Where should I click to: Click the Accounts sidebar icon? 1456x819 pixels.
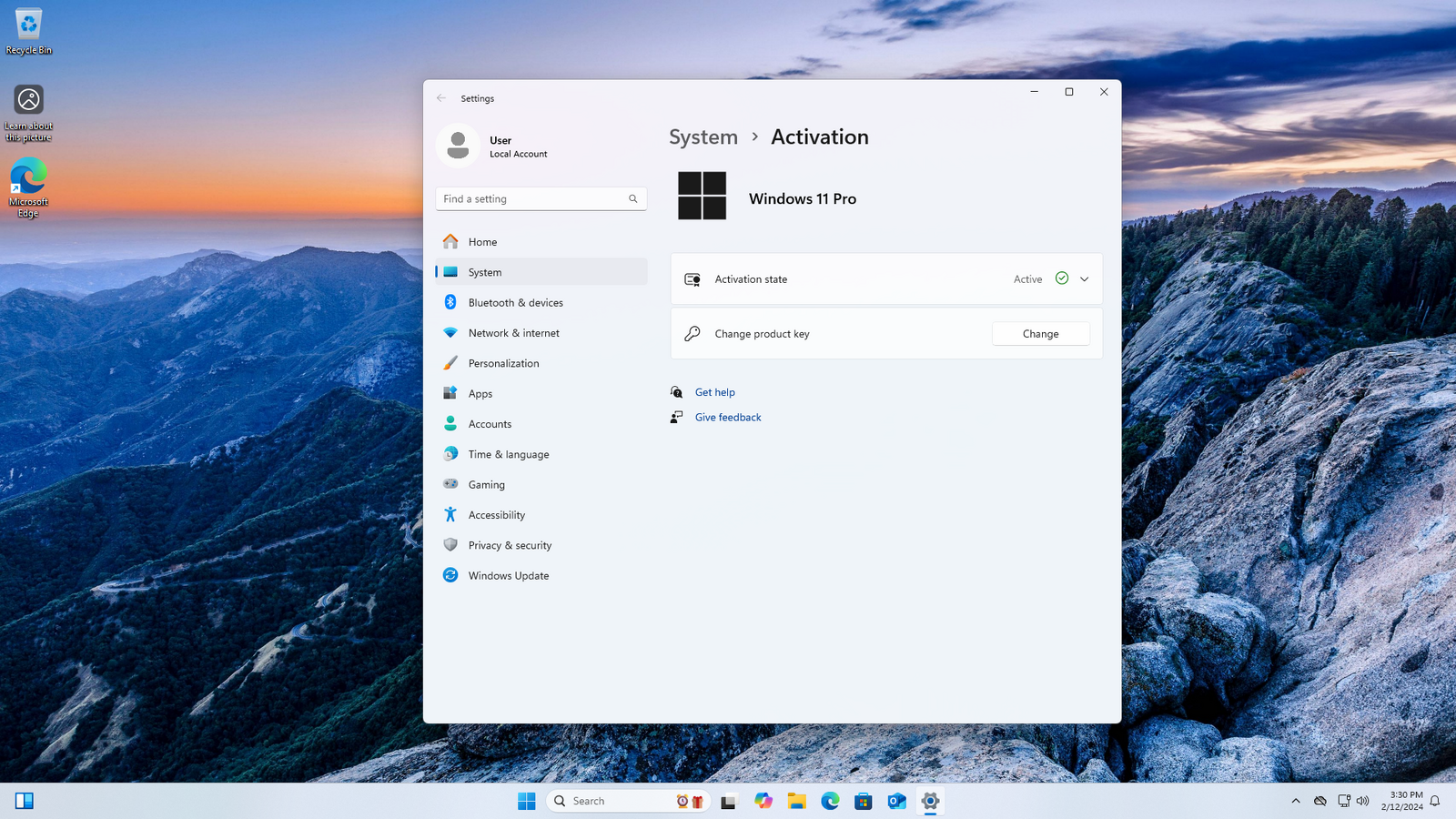click(x=450, y=424)
